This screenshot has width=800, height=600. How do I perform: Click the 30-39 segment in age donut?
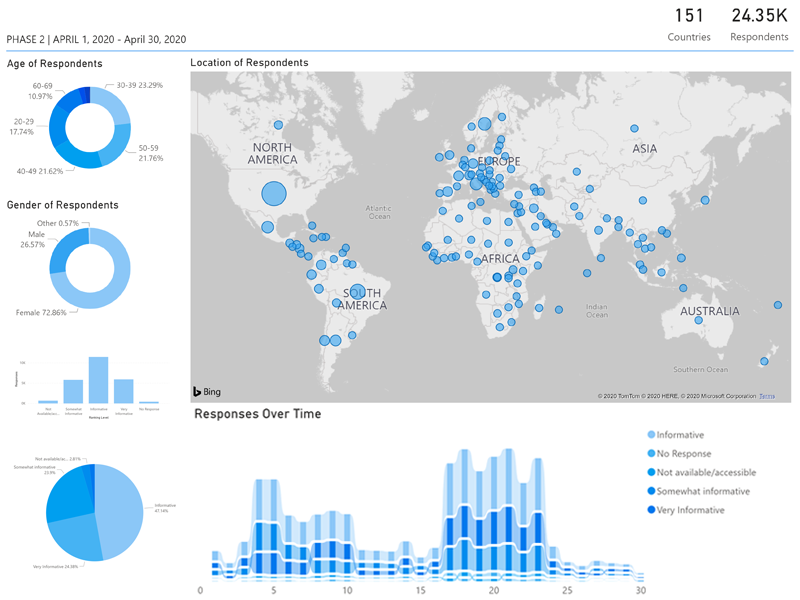click(115, 102)
